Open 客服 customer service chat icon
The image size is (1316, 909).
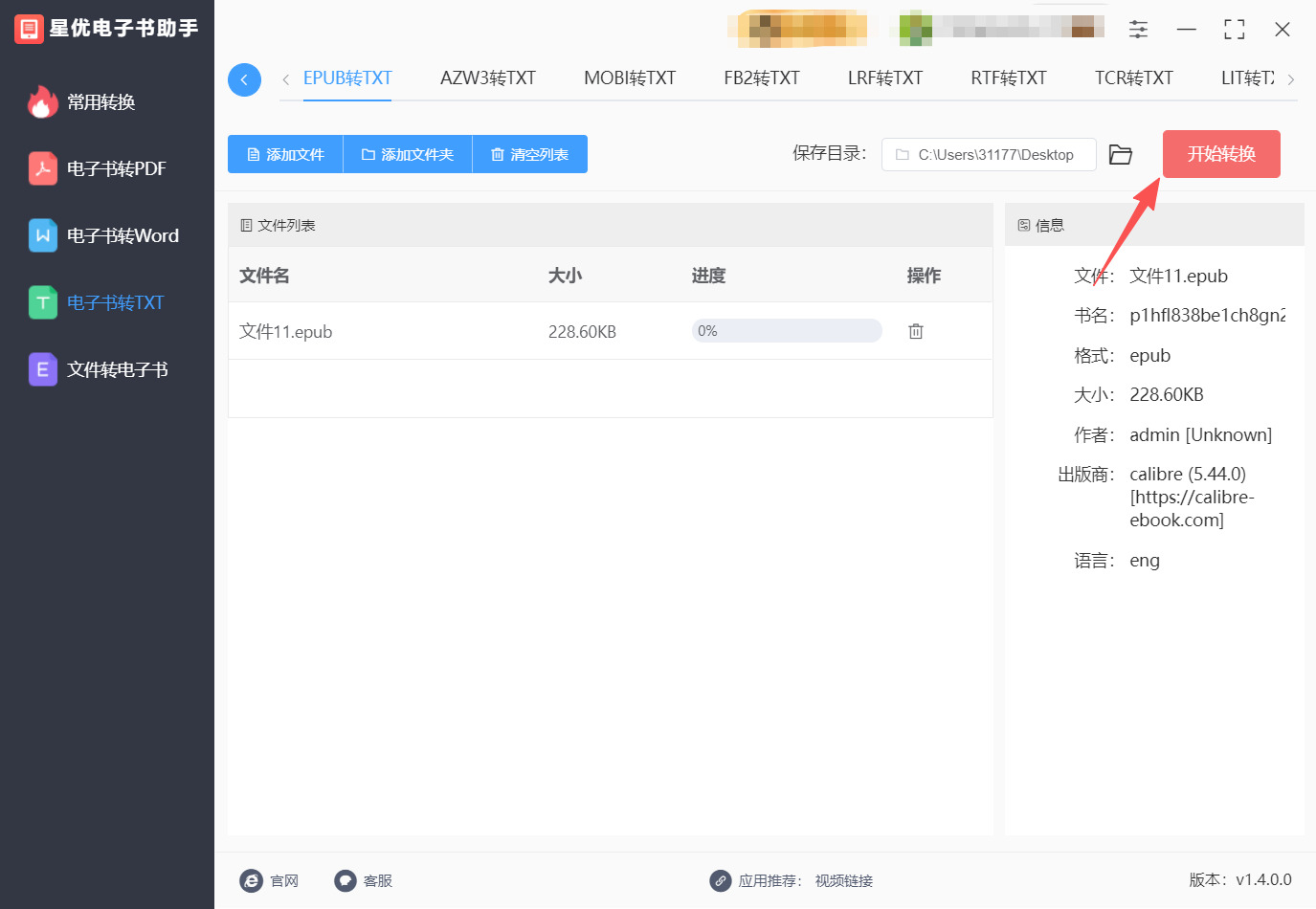(x=346, y=880)
